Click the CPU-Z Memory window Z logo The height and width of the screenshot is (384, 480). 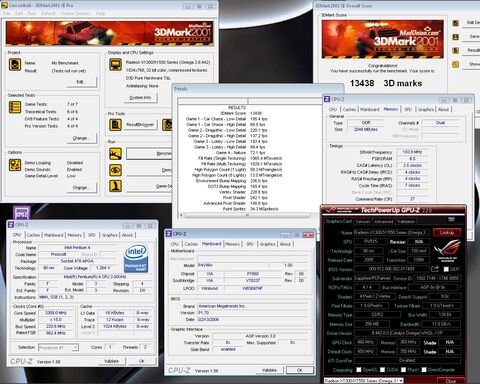coord(327,99)
